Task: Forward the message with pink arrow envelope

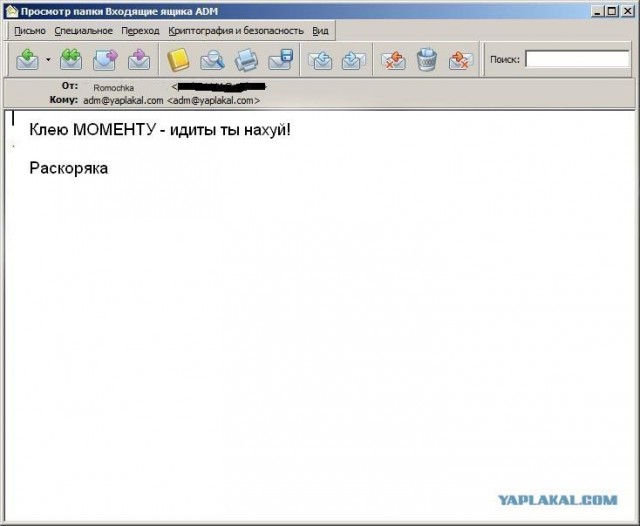Action: click(x=105, y=60)
